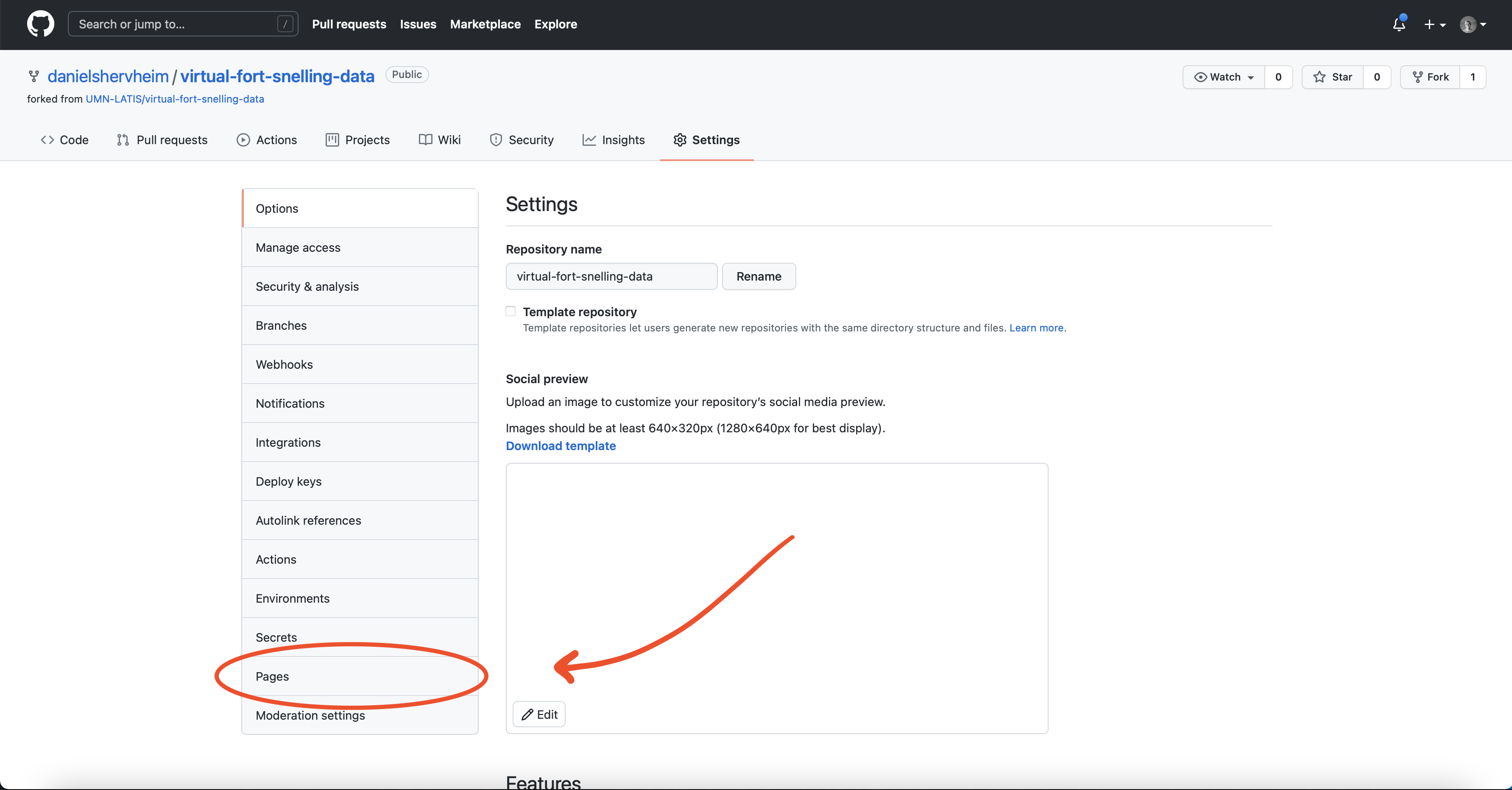Open the plus create-new dropdown
This screenshot has height=790, width=1512.
[x=1434, y=24]
